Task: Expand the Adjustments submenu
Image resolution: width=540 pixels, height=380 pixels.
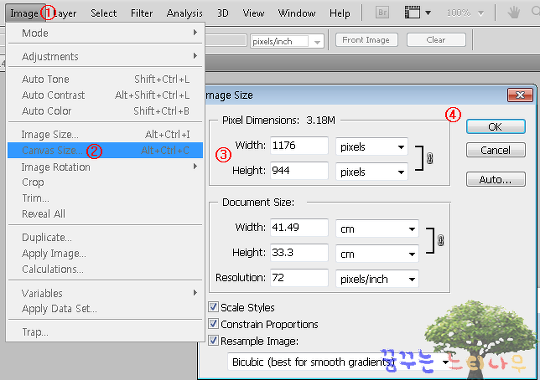Action: [105, 56]
